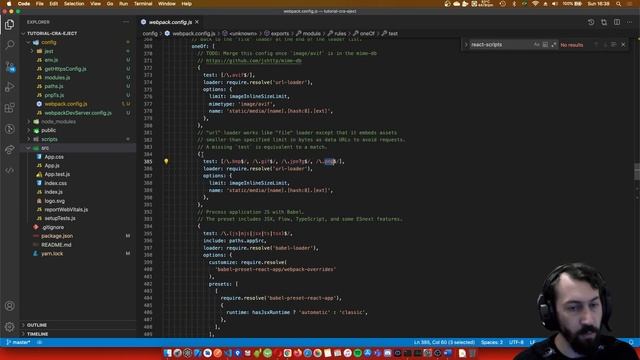Click the find in selection icon
640x360 pixels.
click(x=614, y=44)
